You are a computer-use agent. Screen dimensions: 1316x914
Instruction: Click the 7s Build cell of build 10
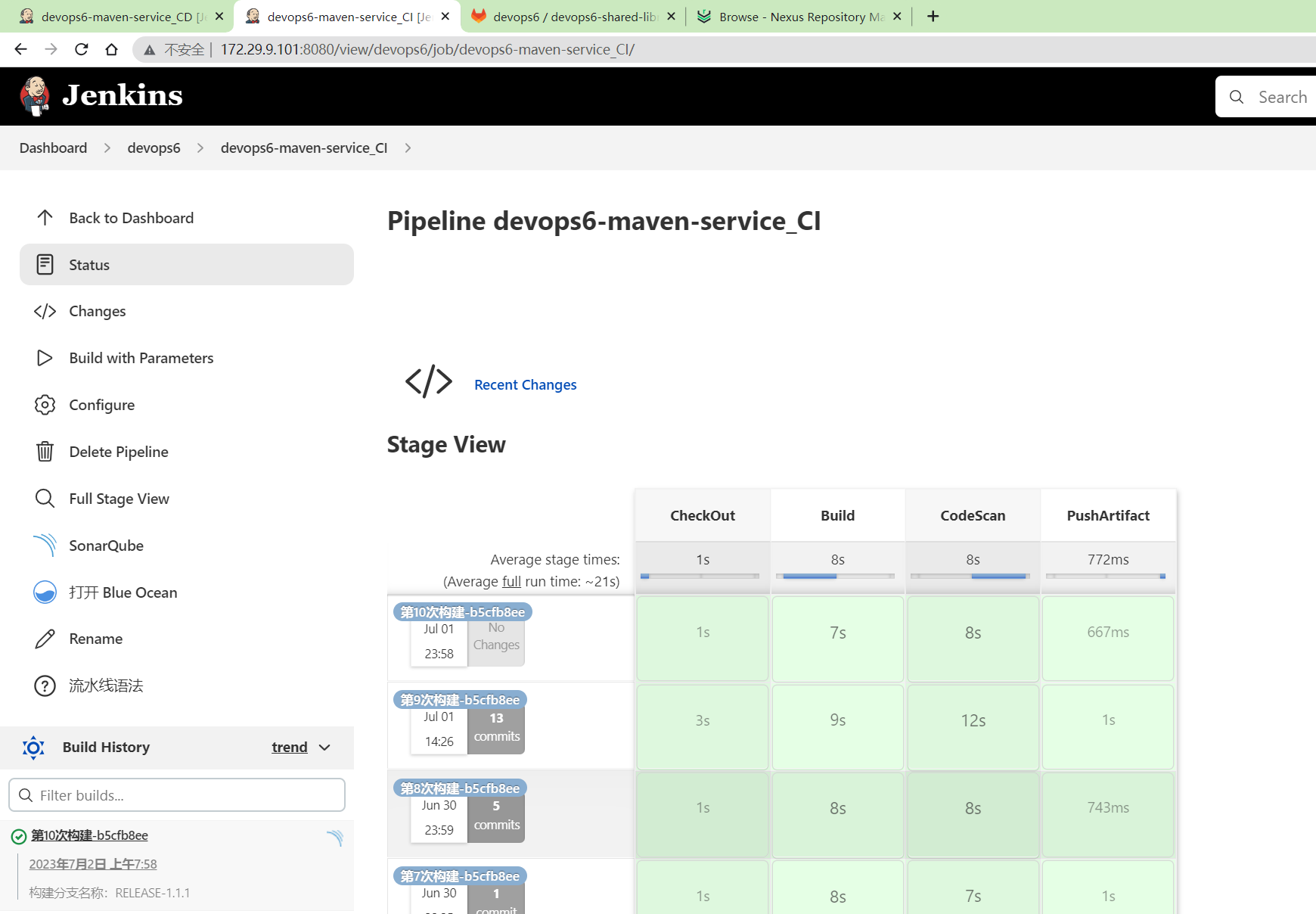pos(838,639)
